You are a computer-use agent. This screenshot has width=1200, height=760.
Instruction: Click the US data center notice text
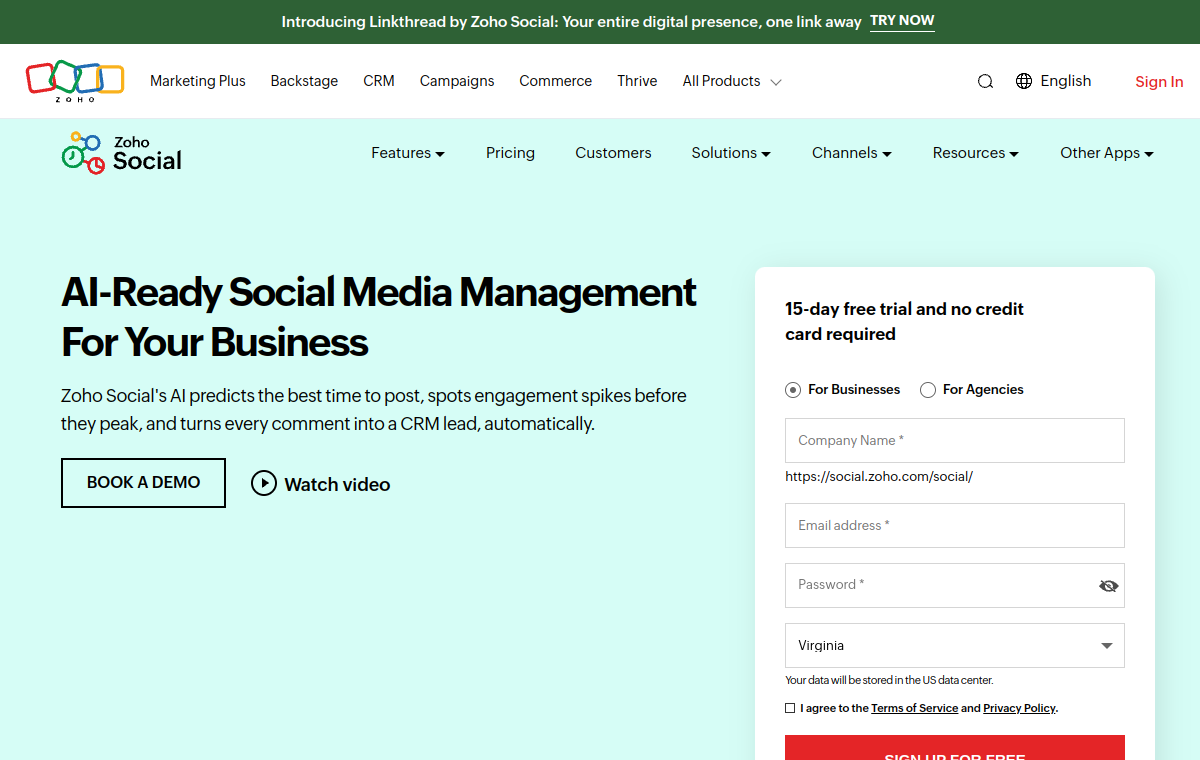tap(889, 680)
